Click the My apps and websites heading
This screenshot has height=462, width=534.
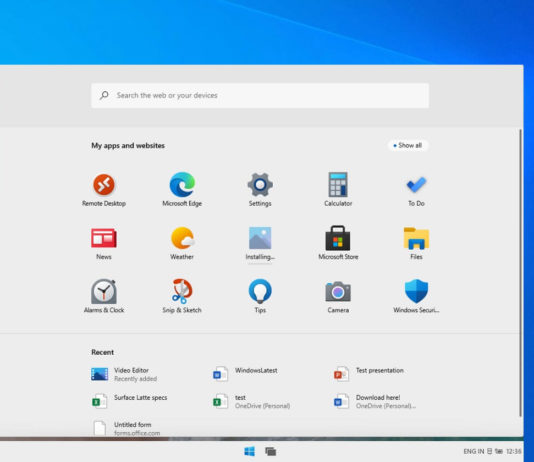point(128,145)
